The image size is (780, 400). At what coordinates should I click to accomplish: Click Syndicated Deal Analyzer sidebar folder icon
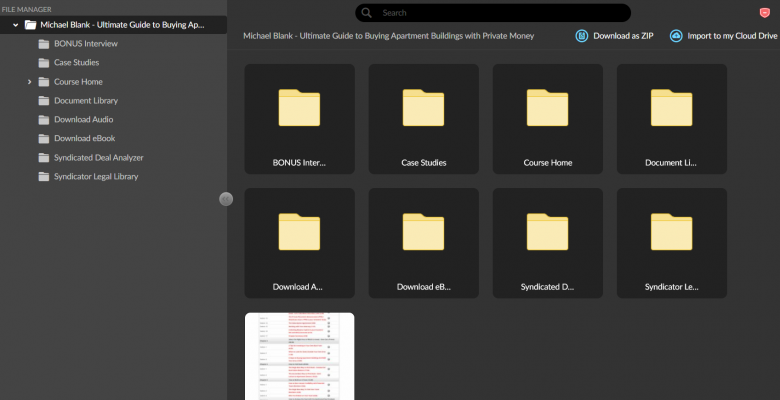click(44, 157)
